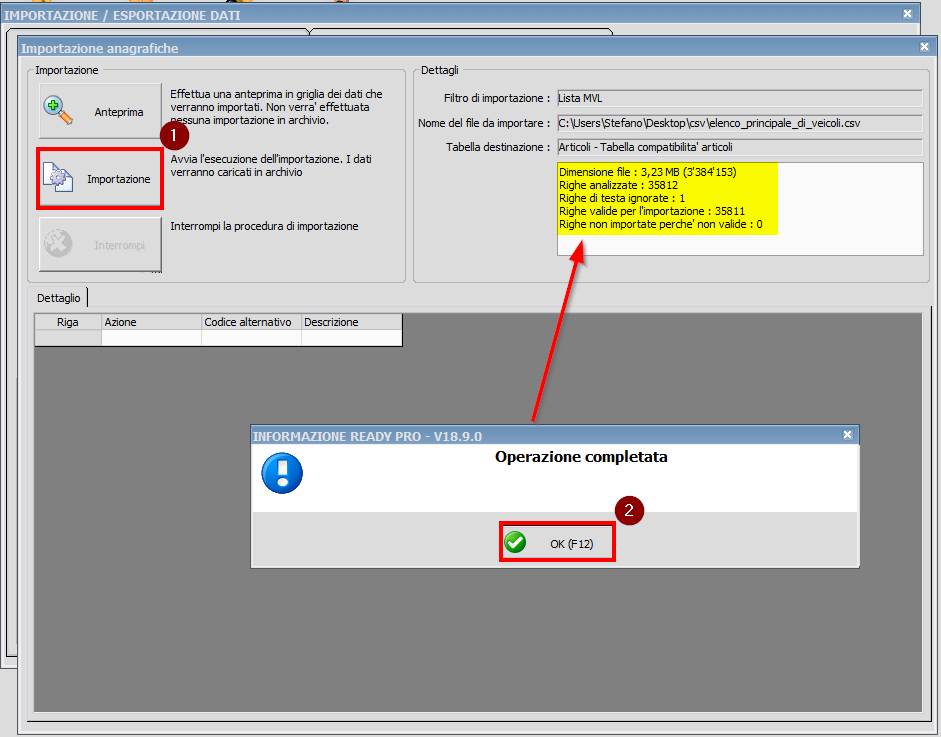
Task: Select the Dettaglio tab
Action: (x=59, y=298)
